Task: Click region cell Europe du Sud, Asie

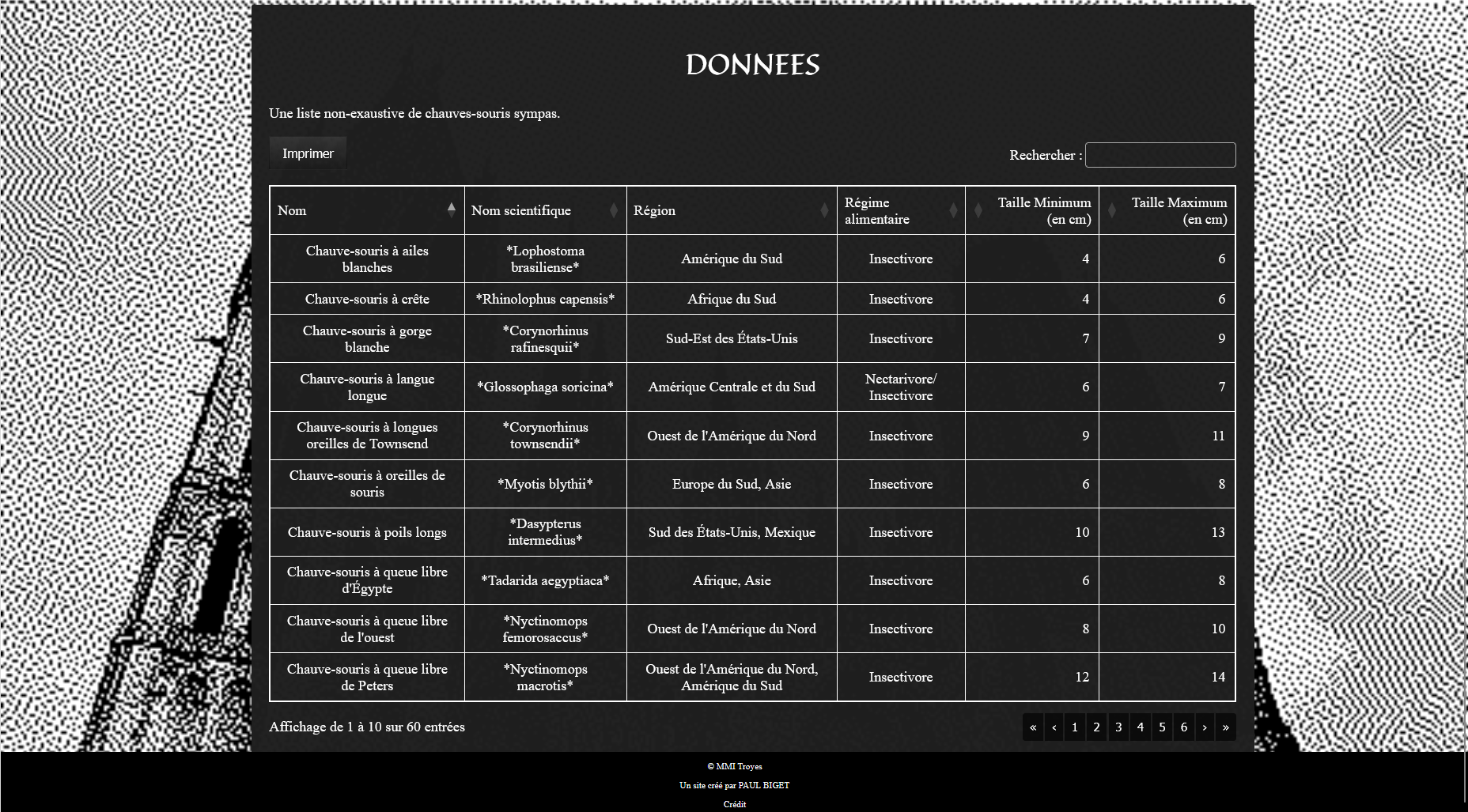Action: click(732, 484)
